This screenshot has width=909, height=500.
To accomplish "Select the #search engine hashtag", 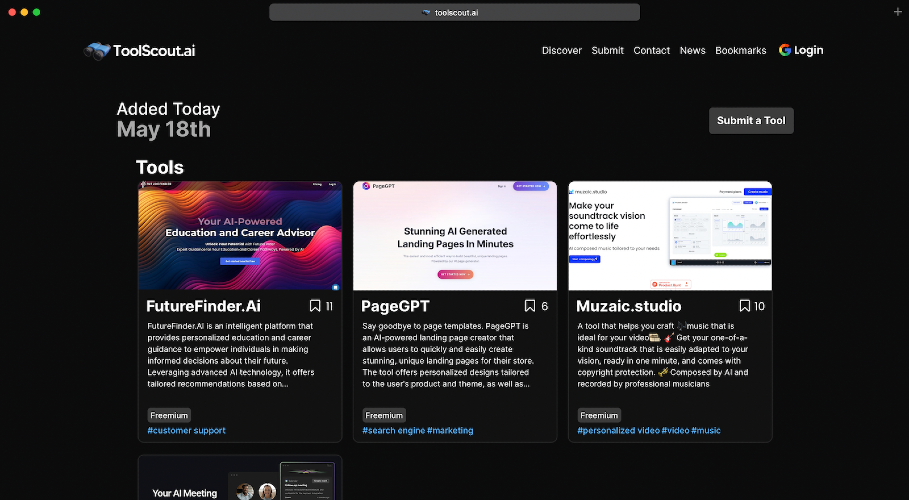I will (x=394, y=430).
